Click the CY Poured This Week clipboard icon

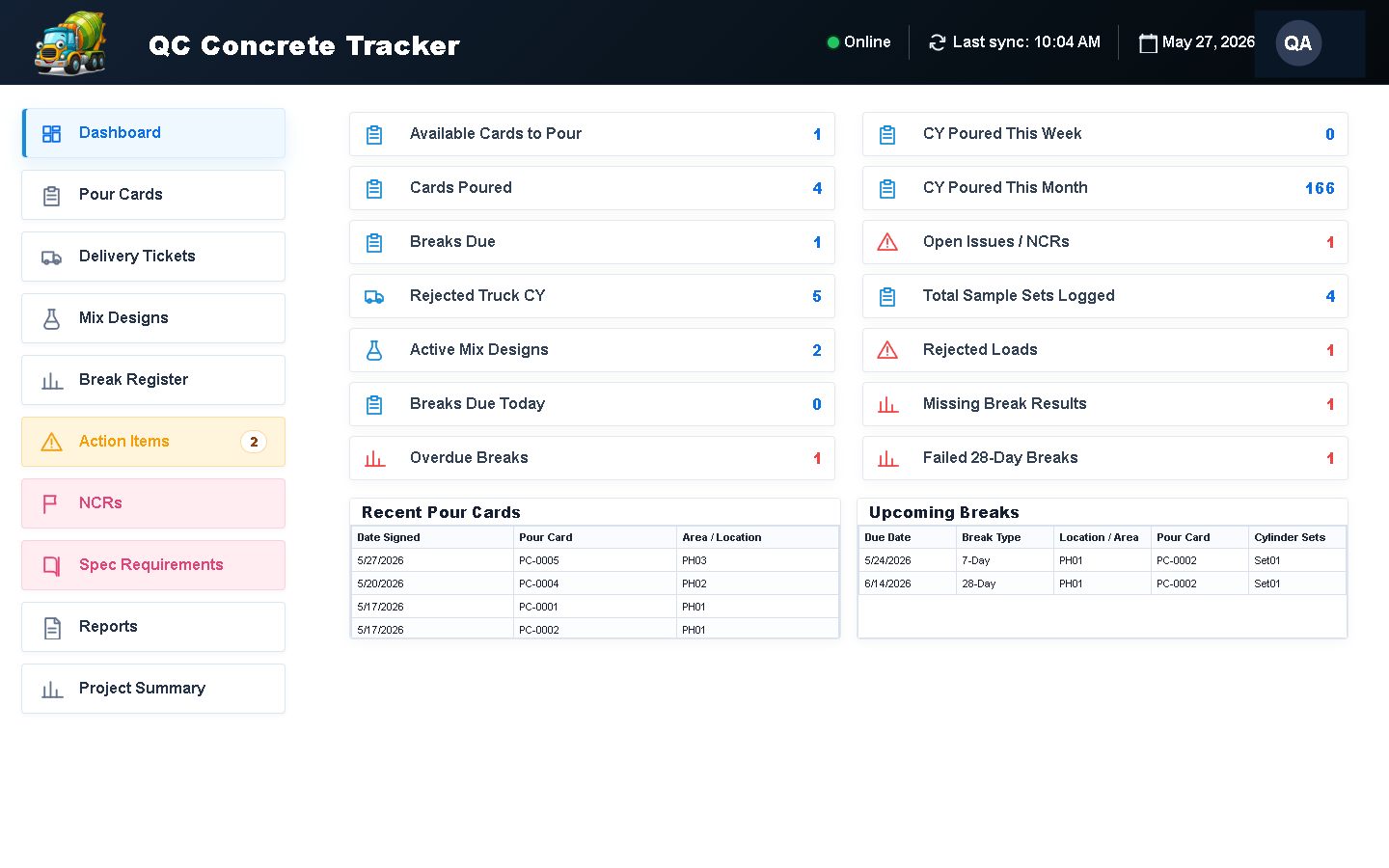(887, 134)
